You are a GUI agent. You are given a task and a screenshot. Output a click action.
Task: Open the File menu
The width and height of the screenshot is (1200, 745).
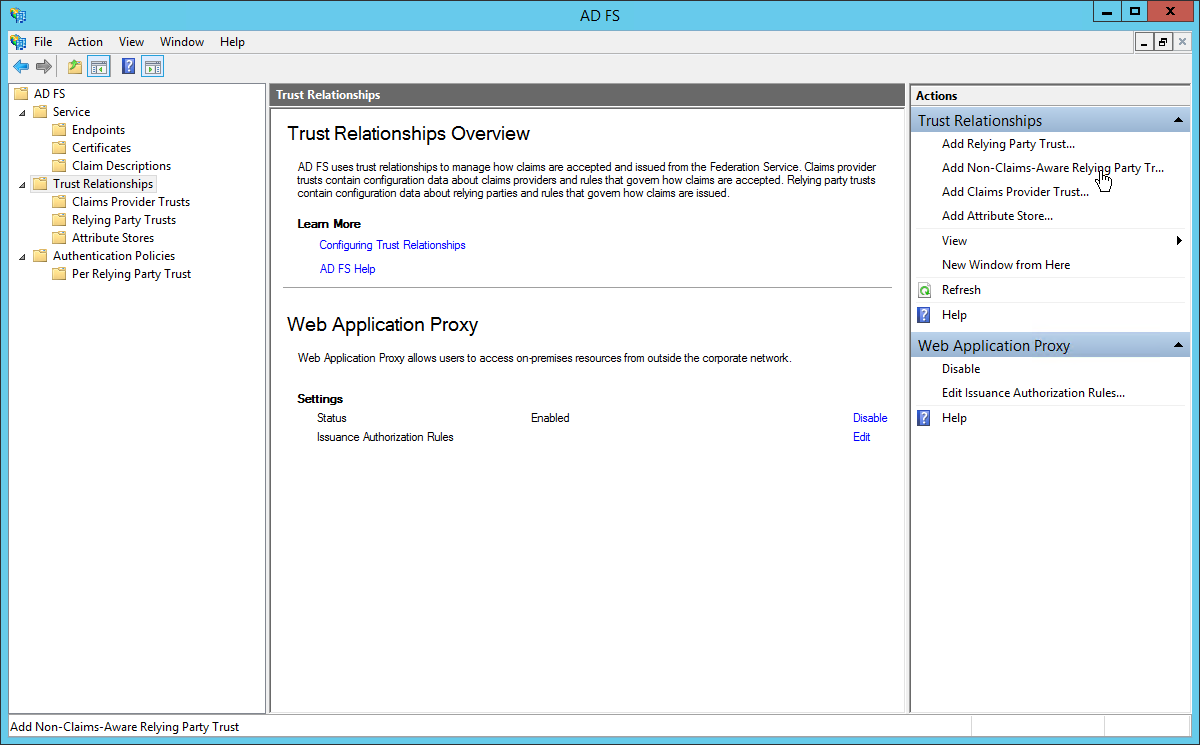point(43,42)
